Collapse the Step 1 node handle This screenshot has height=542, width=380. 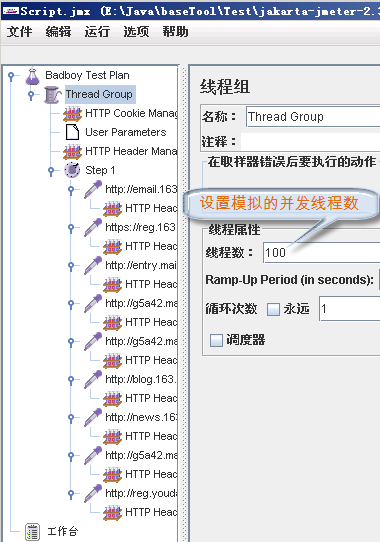51,171
